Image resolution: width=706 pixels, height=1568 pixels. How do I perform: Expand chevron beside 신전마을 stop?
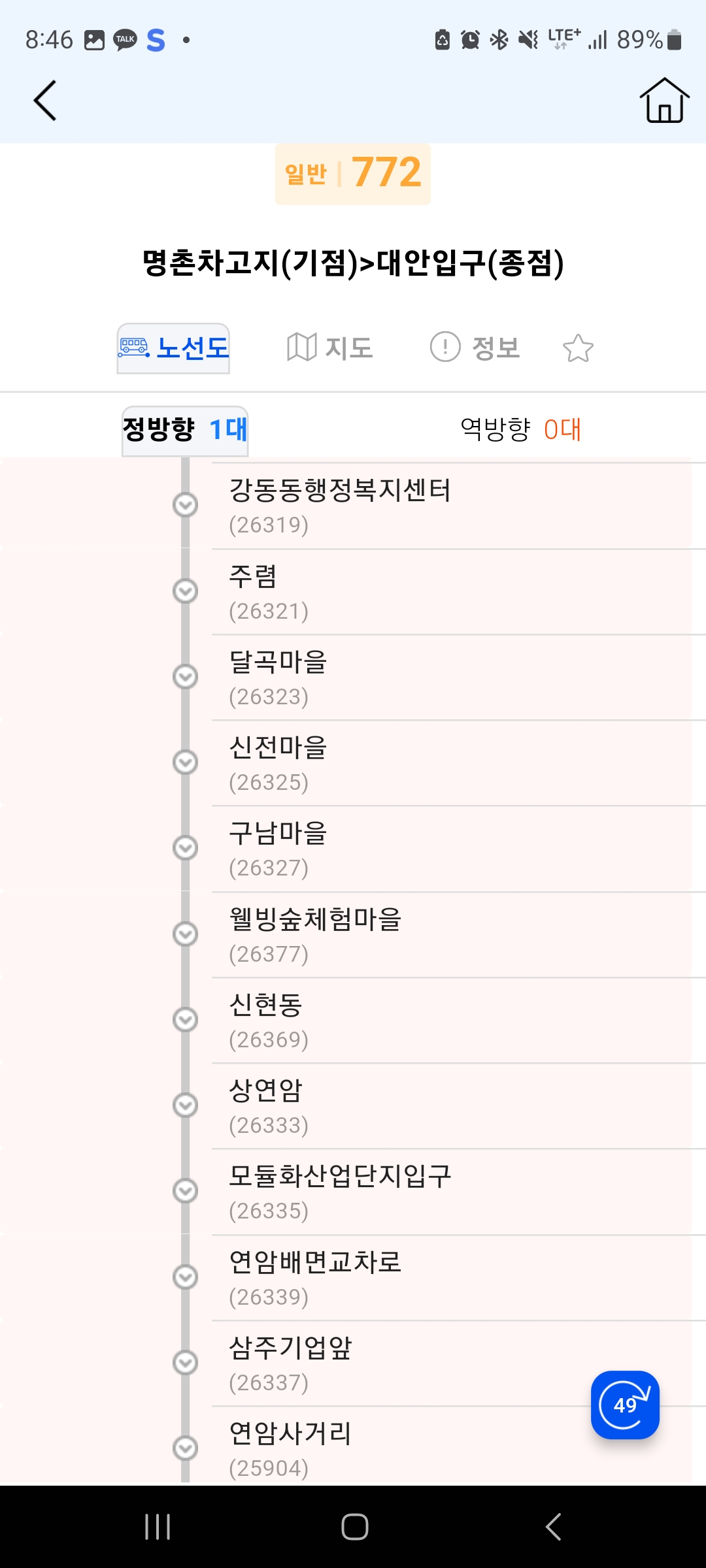(186, 762)
